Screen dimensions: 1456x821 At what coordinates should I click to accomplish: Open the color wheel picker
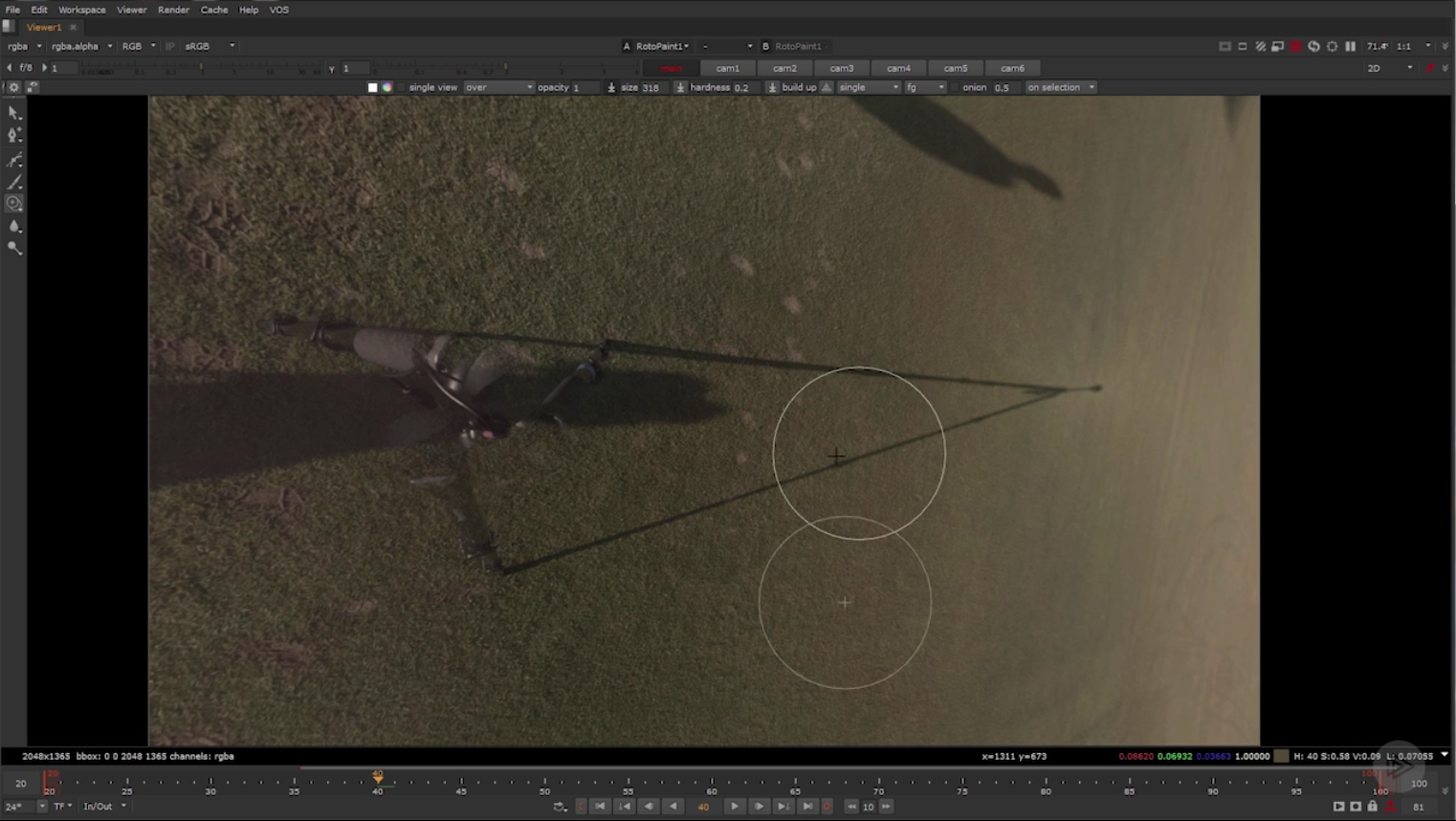(x=387, y=87)
